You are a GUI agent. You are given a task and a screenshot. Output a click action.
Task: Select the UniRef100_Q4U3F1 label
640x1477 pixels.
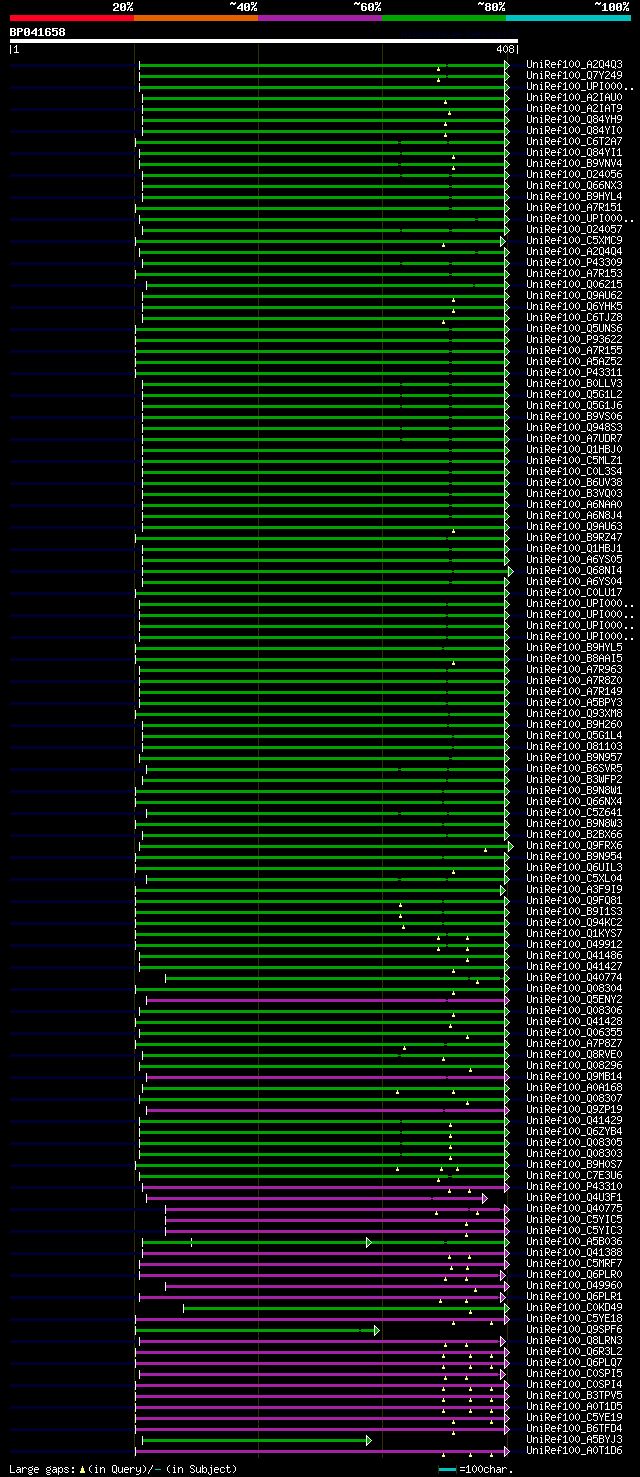pyautogui.click(x=574, y=1197)
